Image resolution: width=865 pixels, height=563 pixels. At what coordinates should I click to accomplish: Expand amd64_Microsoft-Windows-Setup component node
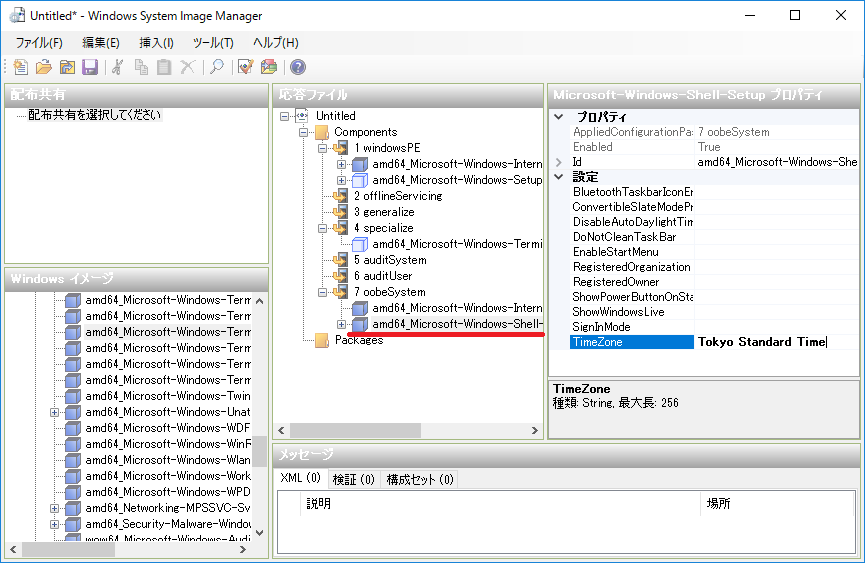[x=341, y=180]
